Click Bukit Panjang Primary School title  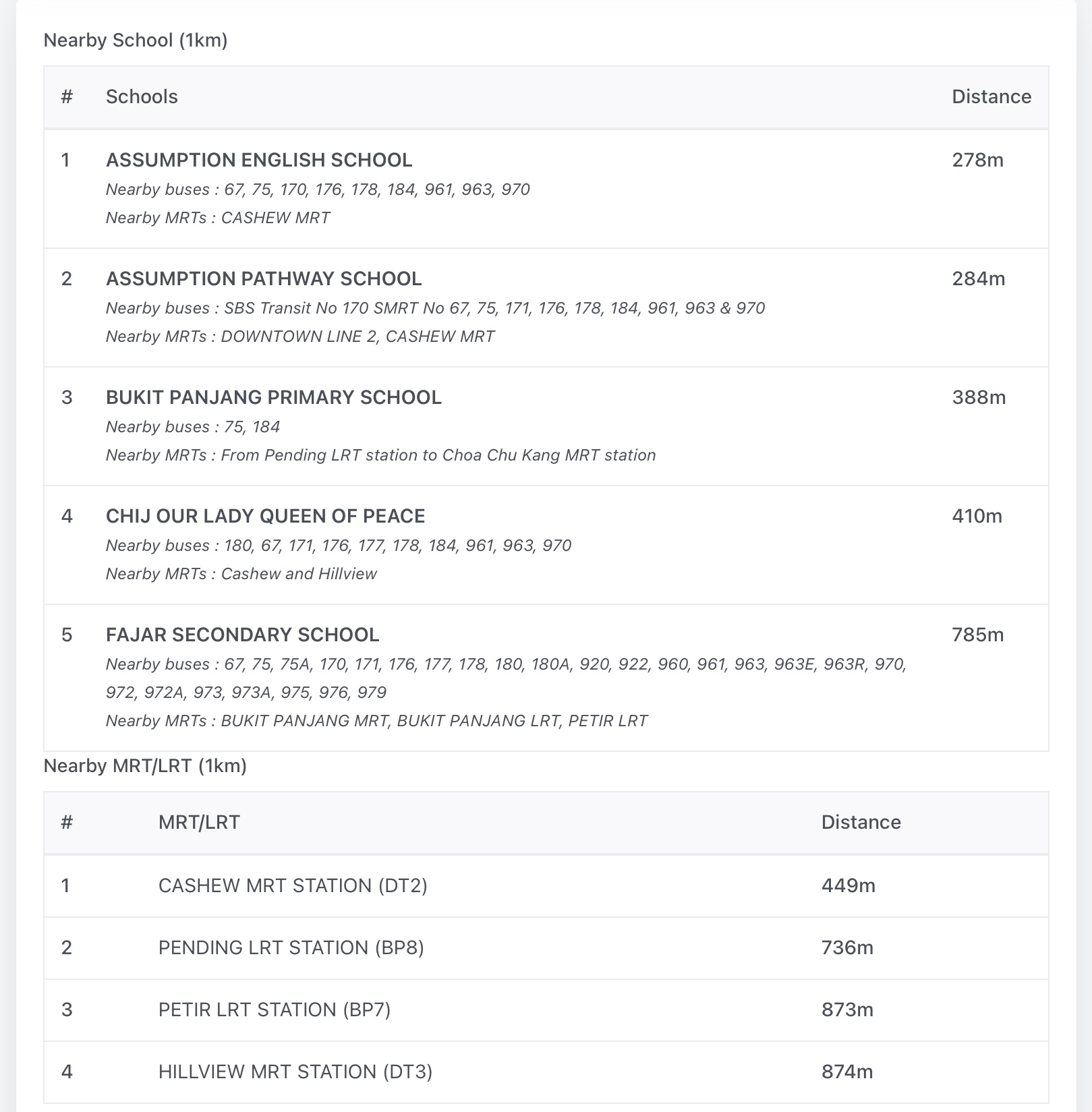tap(274, 398)
